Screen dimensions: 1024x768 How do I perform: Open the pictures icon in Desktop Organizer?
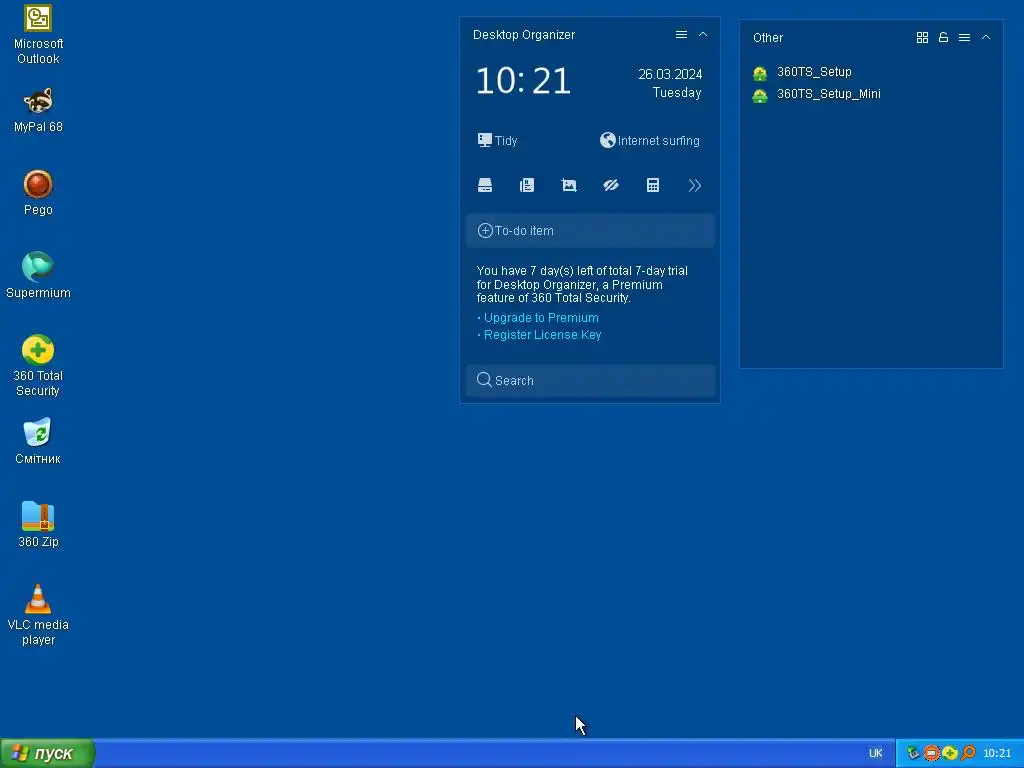(569, 185)
